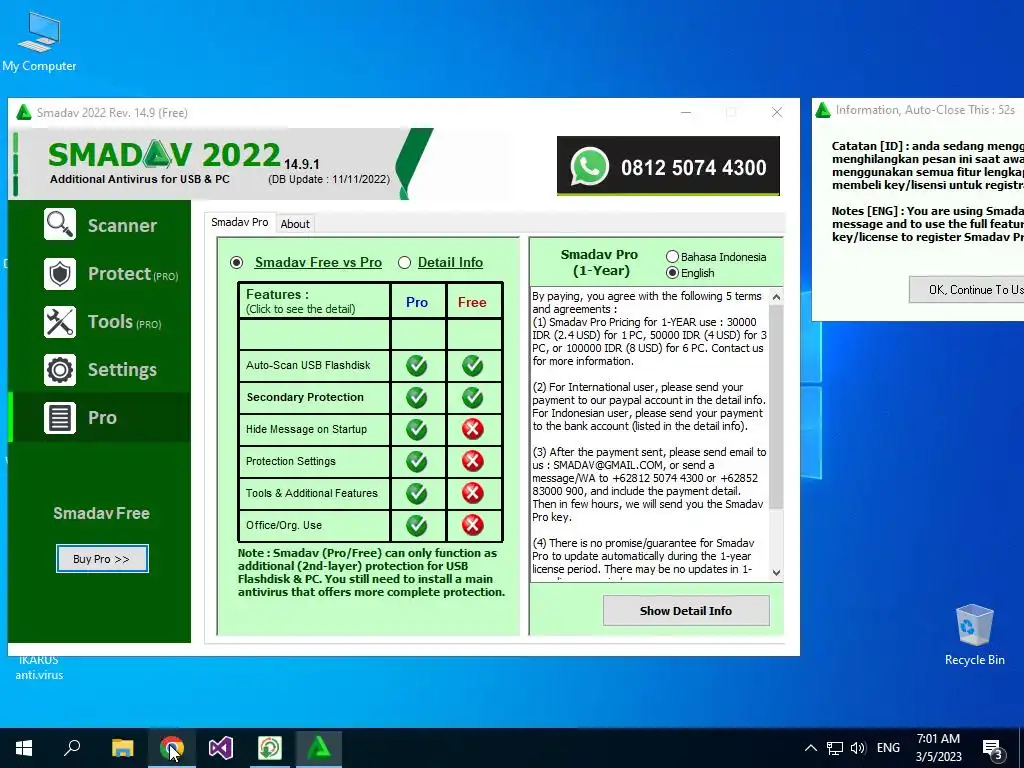Click the 0812 5074 4300 banner
This screenshot has width=1024, height=768.
click(x=668, y=166)
